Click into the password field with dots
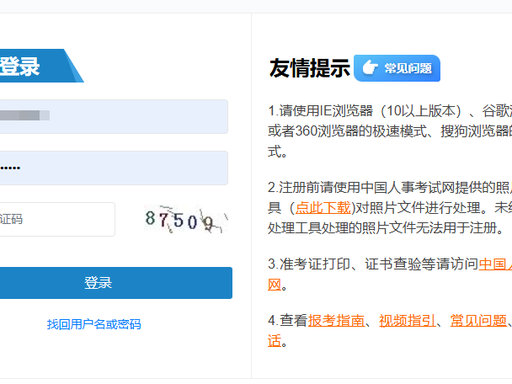 point(114,168)
